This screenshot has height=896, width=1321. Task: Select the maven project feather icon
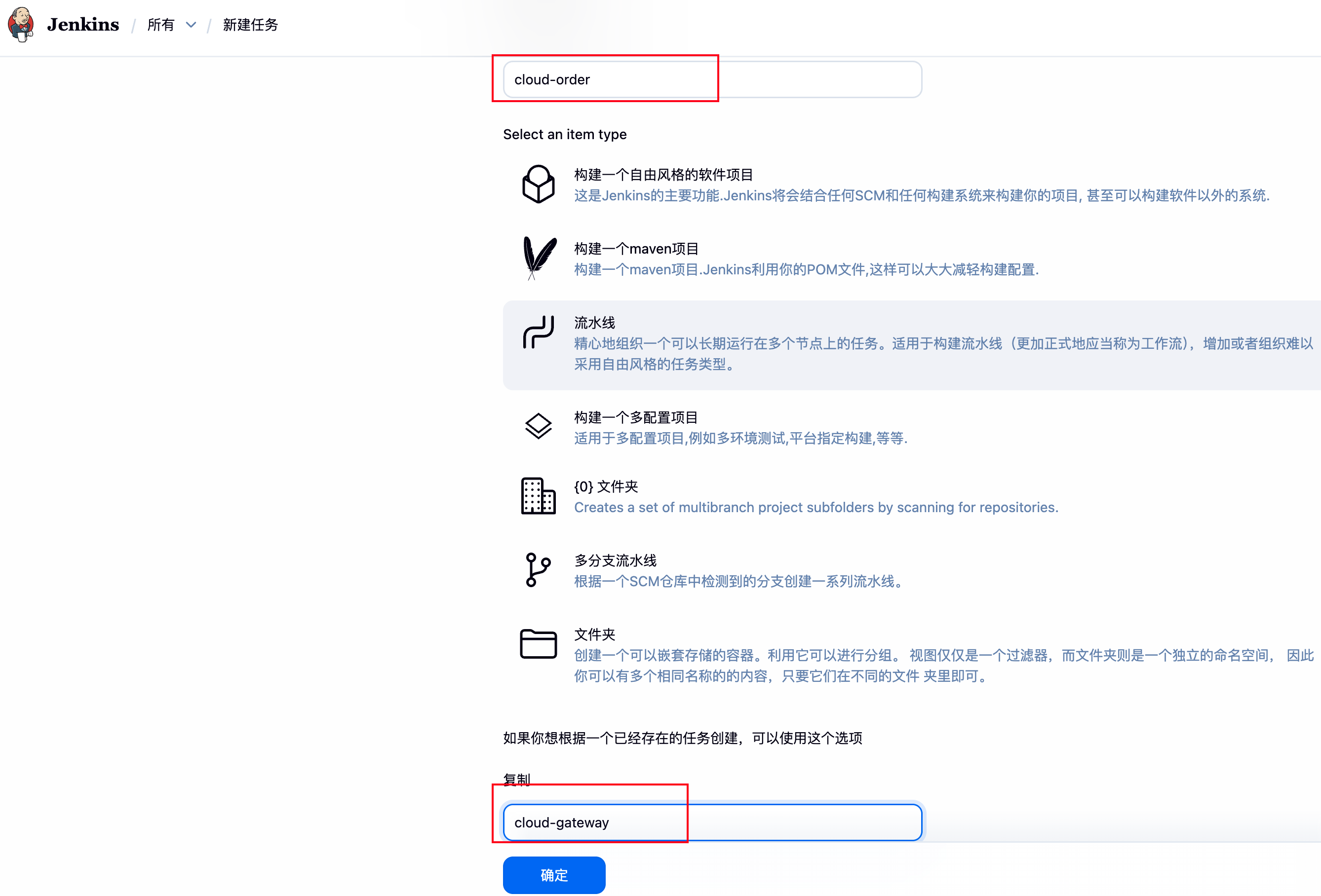click(538, 258)
